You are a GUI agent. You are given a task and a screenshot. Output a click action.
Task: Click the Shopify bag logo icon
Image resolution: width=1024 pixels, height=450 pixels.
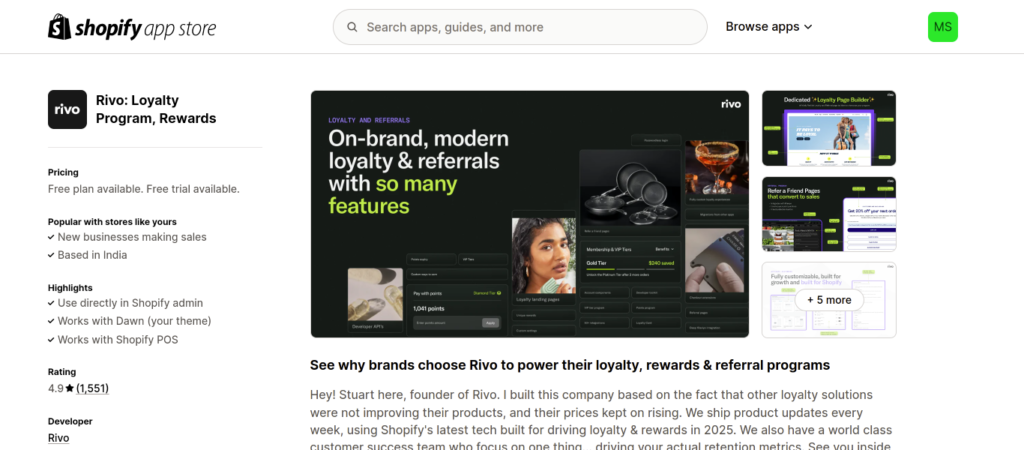pyautogui.click(x=59, y=26)
